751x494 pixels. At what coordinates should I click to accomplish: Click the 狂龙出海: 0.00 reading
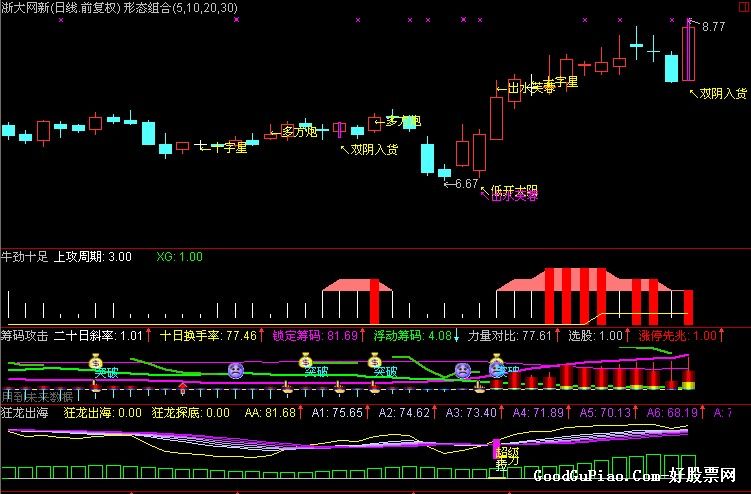(x=102, y=413)
